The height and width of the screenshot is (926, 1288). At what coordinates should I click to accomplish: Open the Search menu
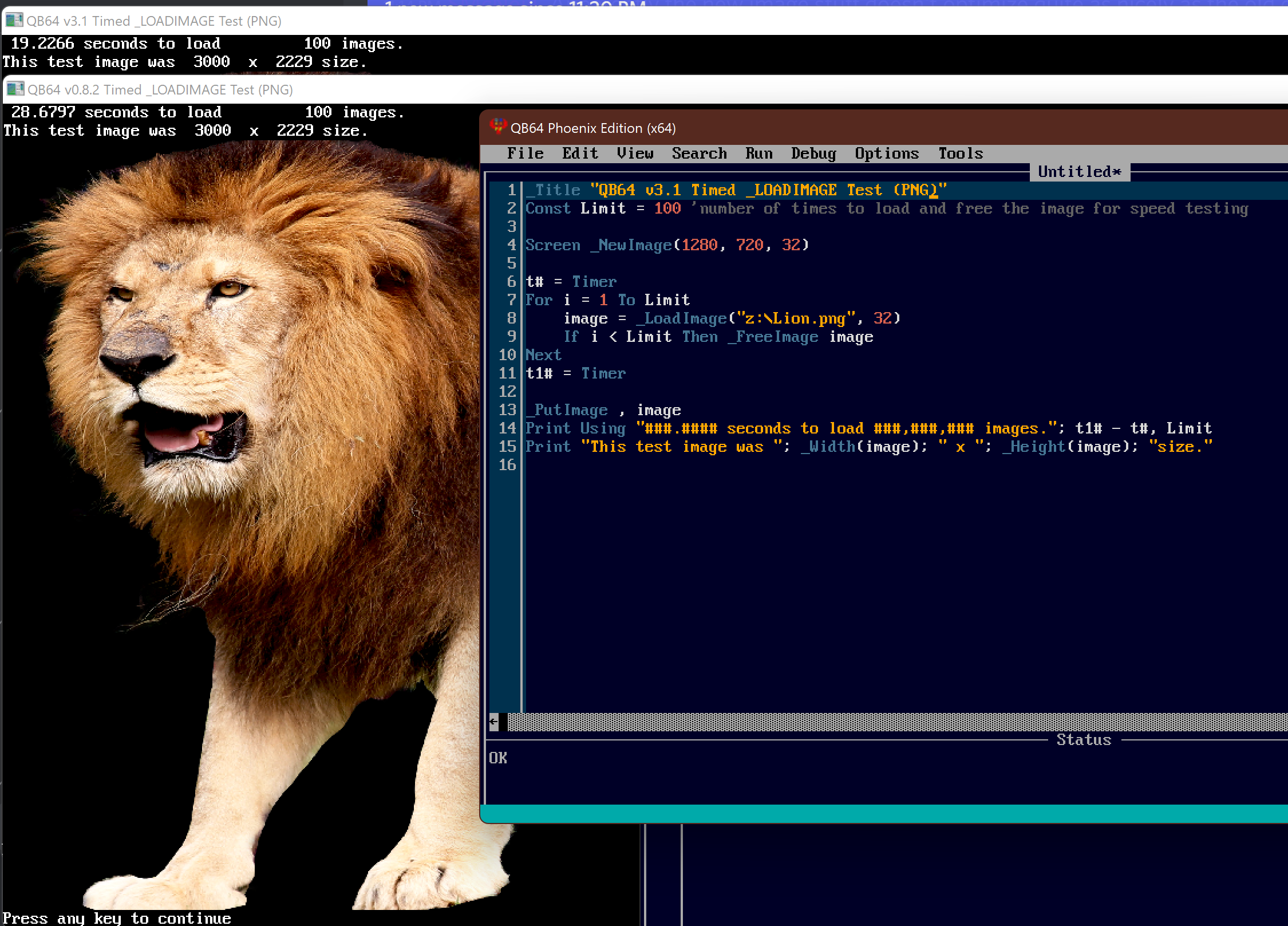pyautogui.click(x=699, y=153)
